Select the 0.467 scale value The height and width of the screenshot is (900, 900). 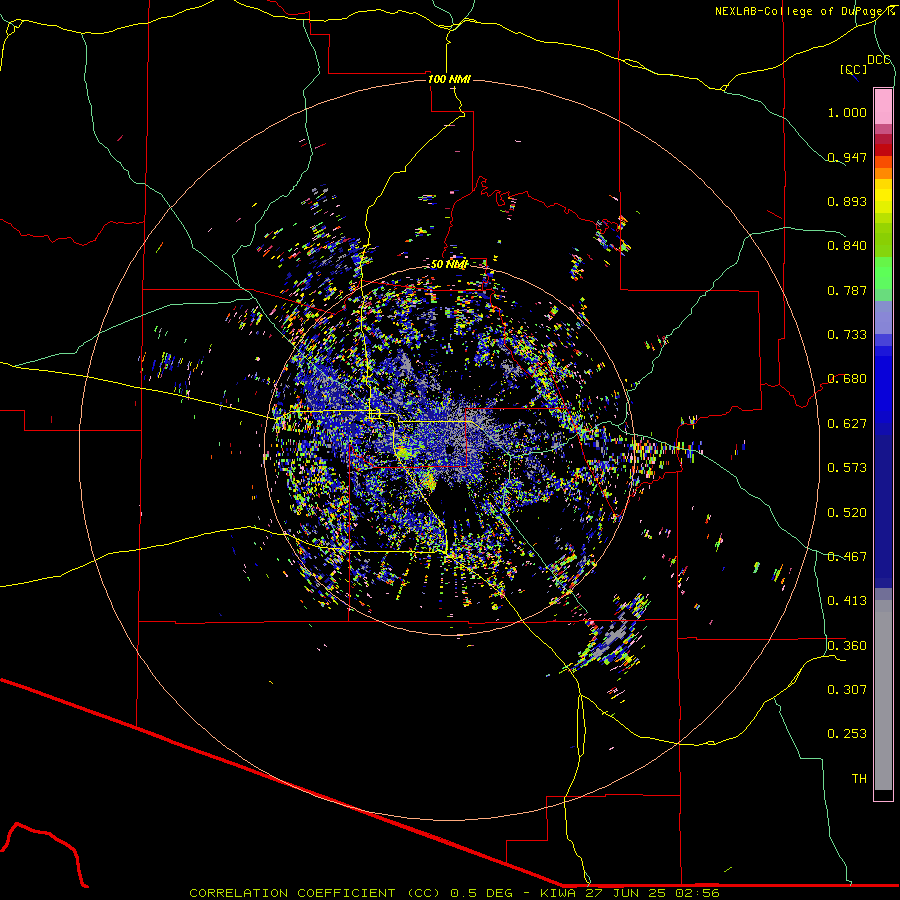[847, 557]
